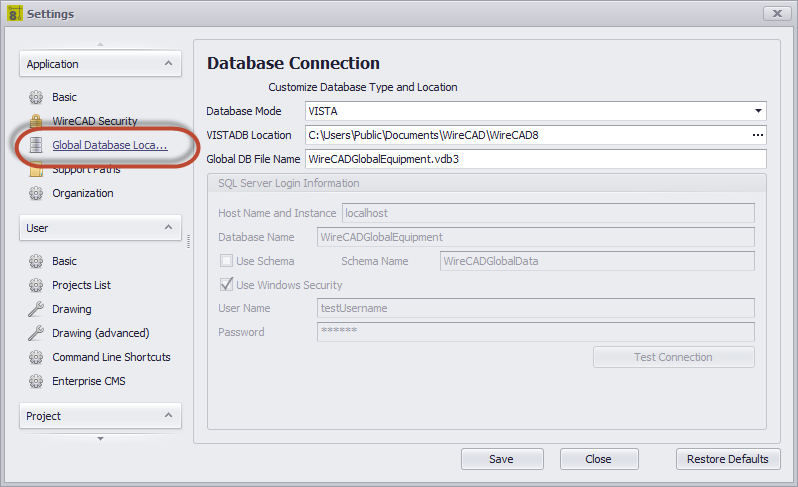Click the padlock icon for WireCAD Security

click(x=36, y=121)
